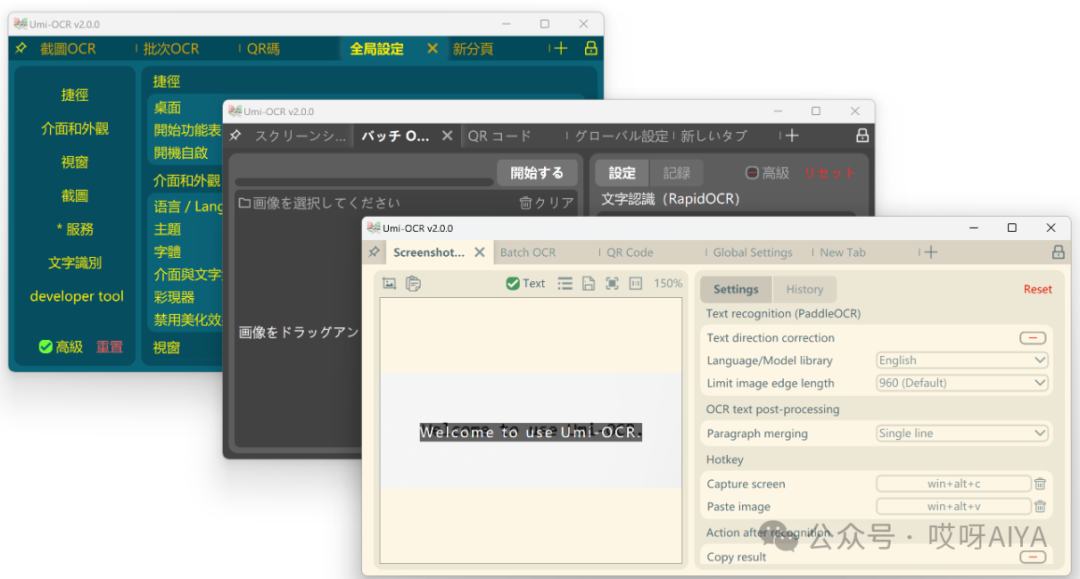This screenshot has width=1080, height=579.
Task: Click the pin icon in the Chinese window
Action: [21, 48]
